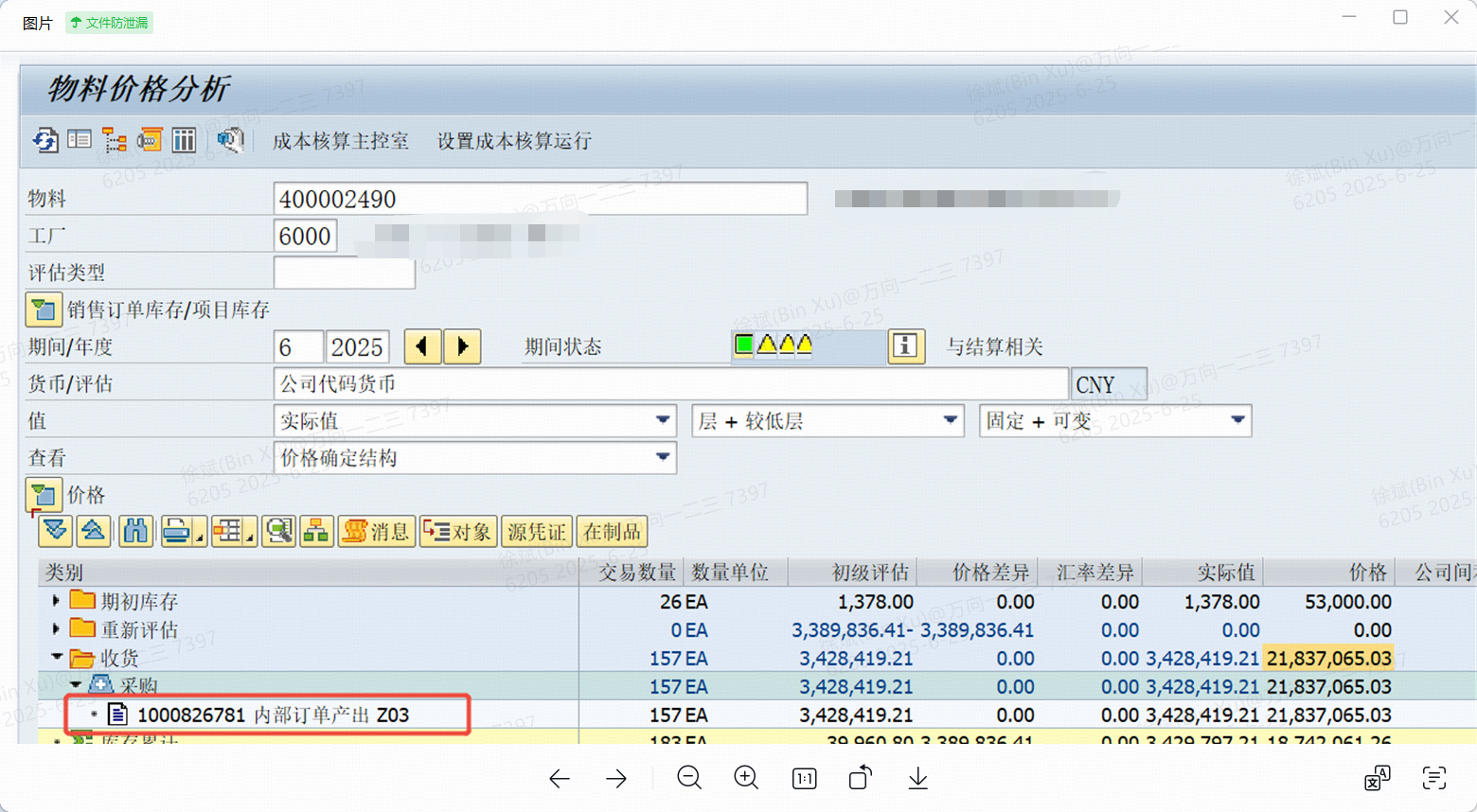Show previous image in the viewer
This screenshot has width=1477, height=812.
click(x=560, y=779)
